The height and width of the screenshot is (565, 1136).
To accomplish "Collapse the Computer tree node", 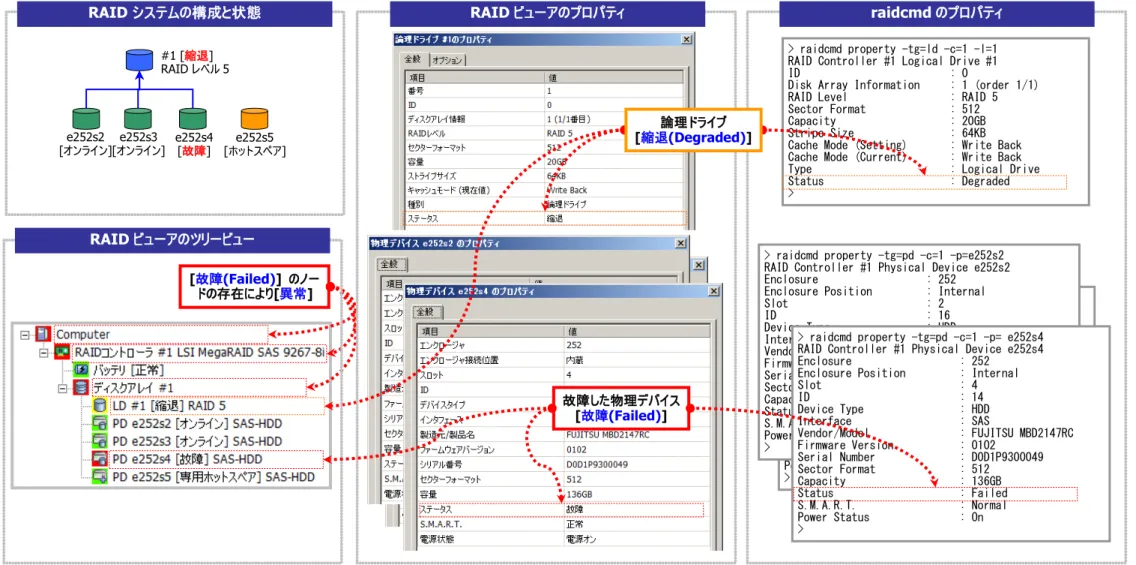I will [x=25, y=335].
